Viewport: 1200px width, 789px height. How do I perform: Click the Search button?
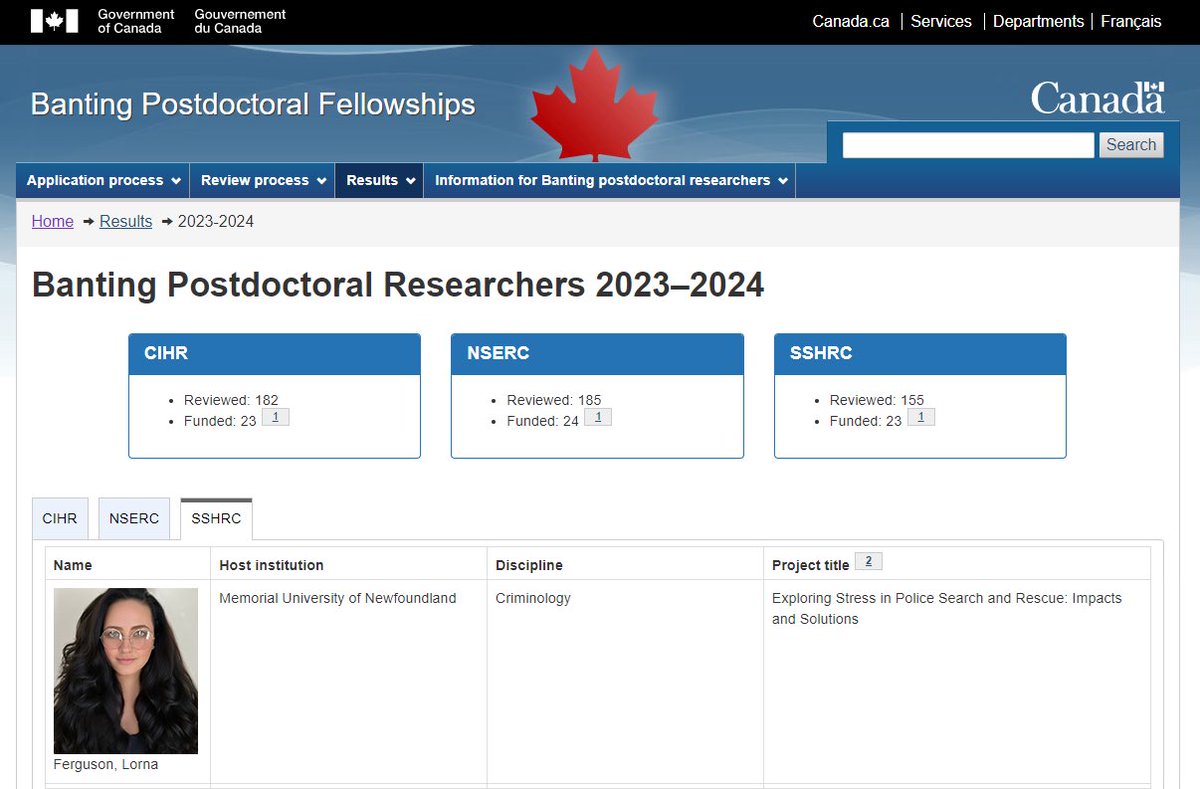pyautogui.click(x=1131, y=145)
